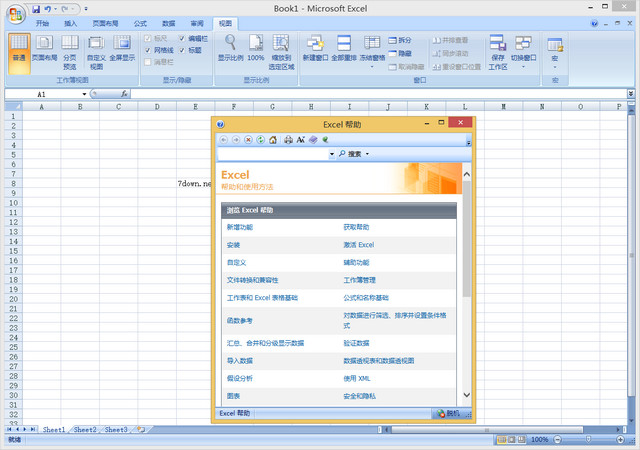Click the 全部重排 icon
The width and height of the screenshot is (640, 450).
pyautogui.click(x=344, y=44)
